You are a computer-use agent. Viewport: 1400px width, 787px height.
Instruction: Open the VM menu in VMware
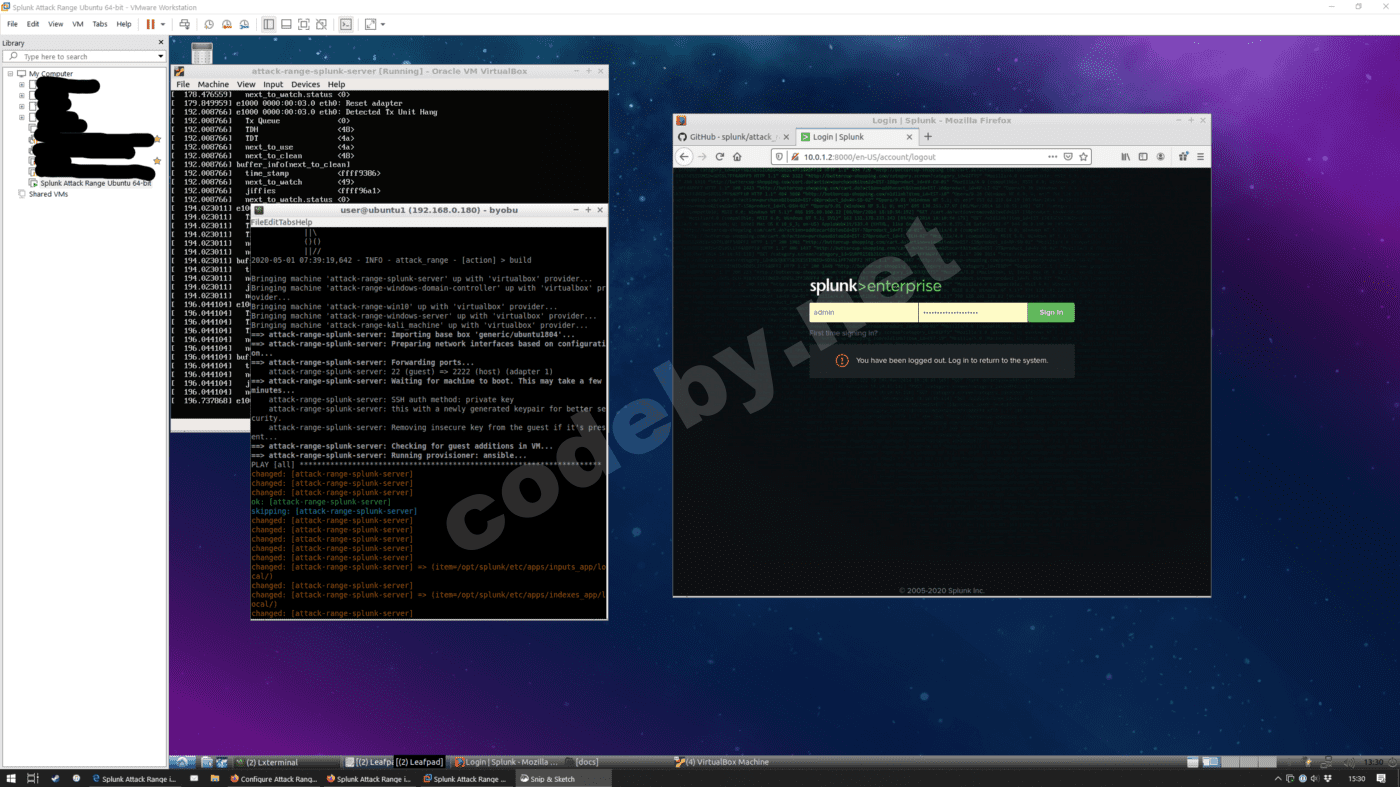click(x=77, y=24)
